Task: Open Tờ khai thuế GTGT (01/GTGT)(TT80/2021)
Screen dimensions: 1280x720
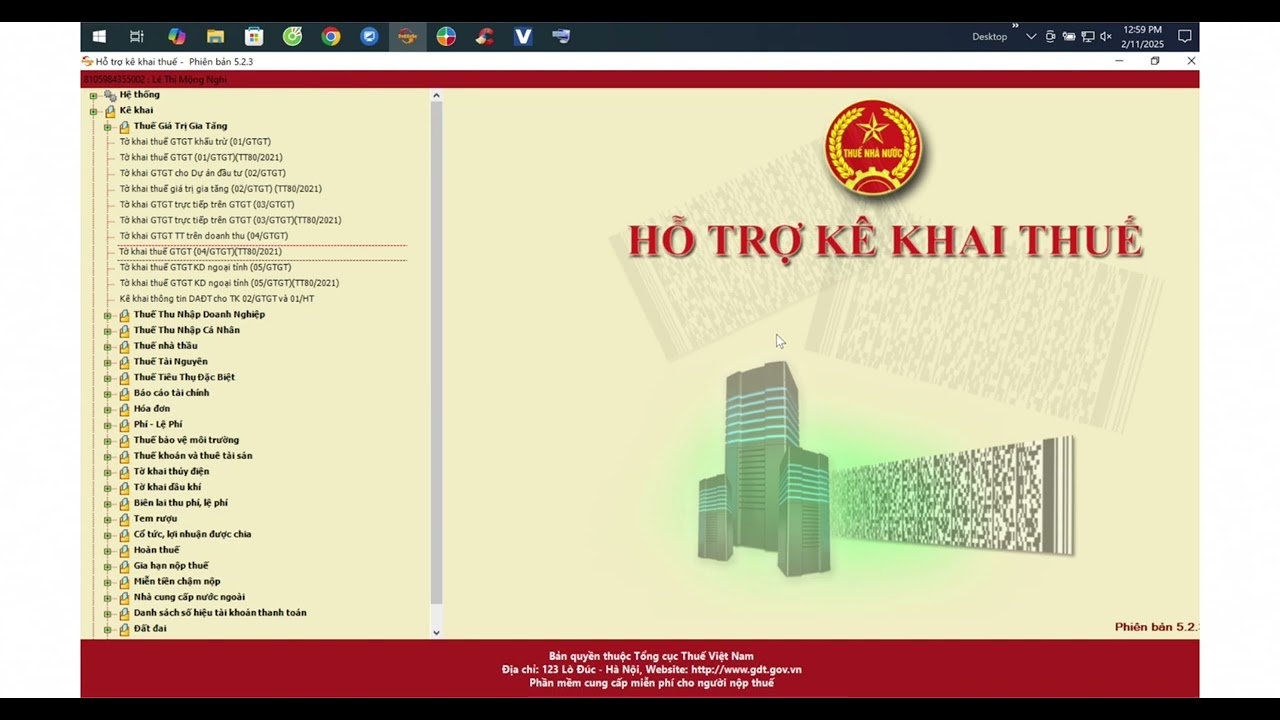Action: (x=201, y=158)
